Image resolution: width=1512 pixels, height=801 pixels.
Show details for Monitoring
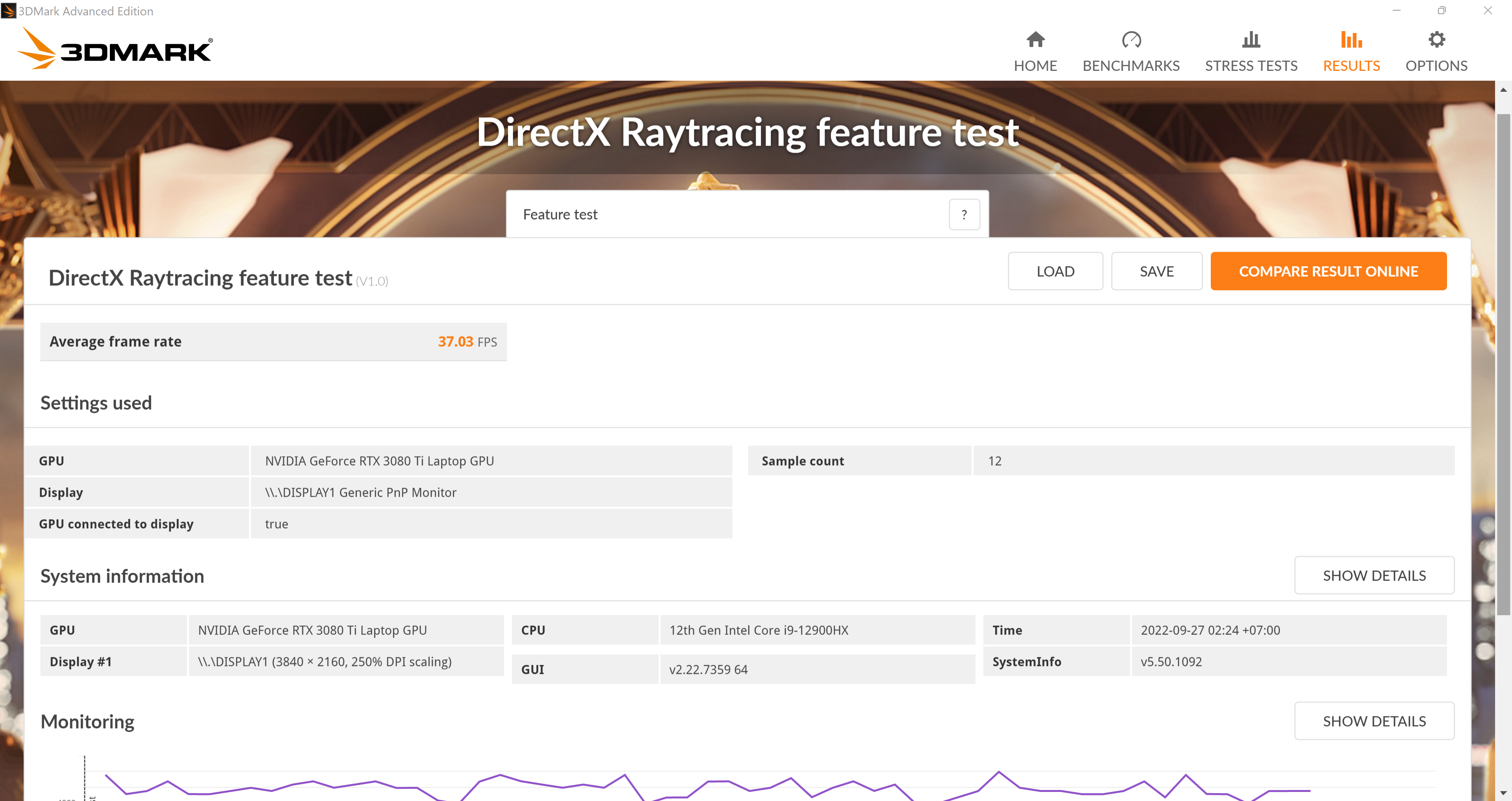click(x=1374, y=721)
